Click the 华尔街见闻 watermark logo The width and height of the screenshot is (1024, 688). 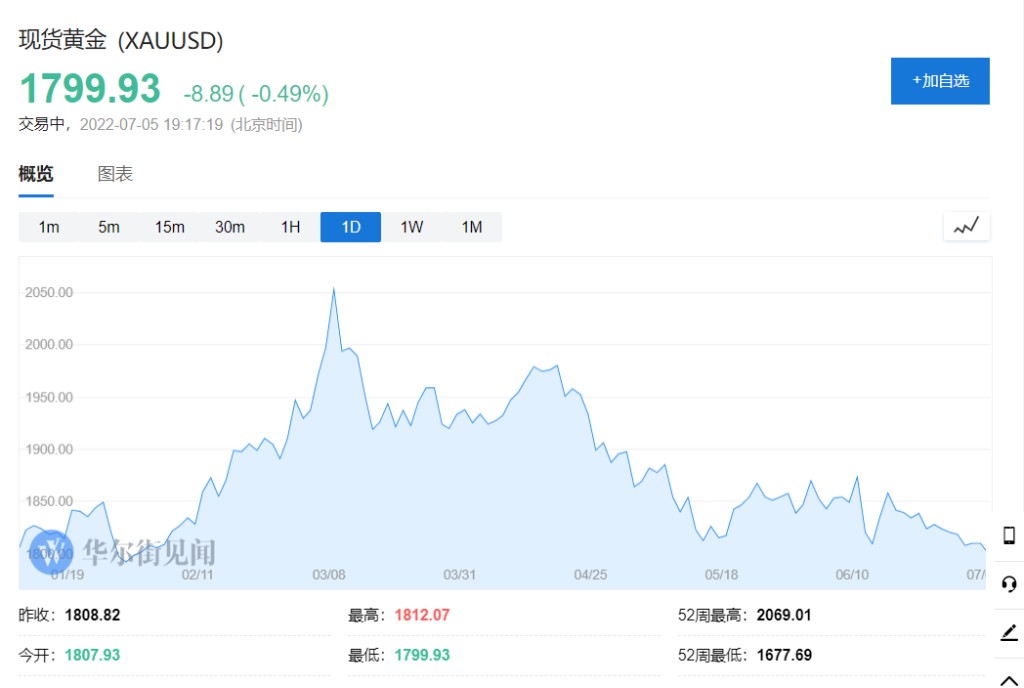point(122,551)
